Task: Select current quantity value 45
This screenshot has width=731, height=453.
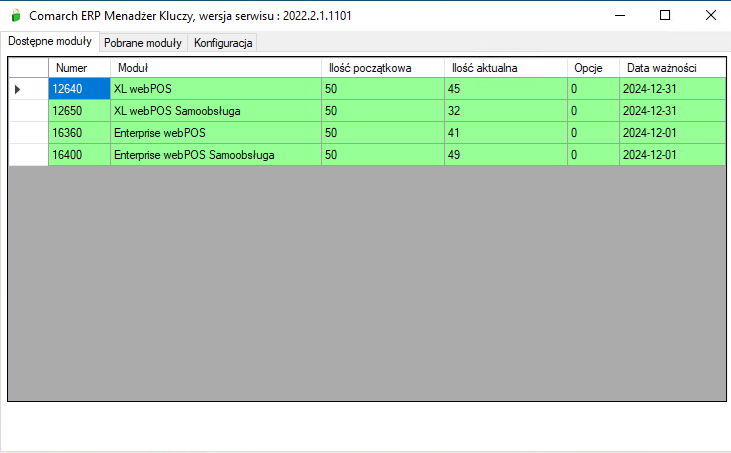Action: 506,89
